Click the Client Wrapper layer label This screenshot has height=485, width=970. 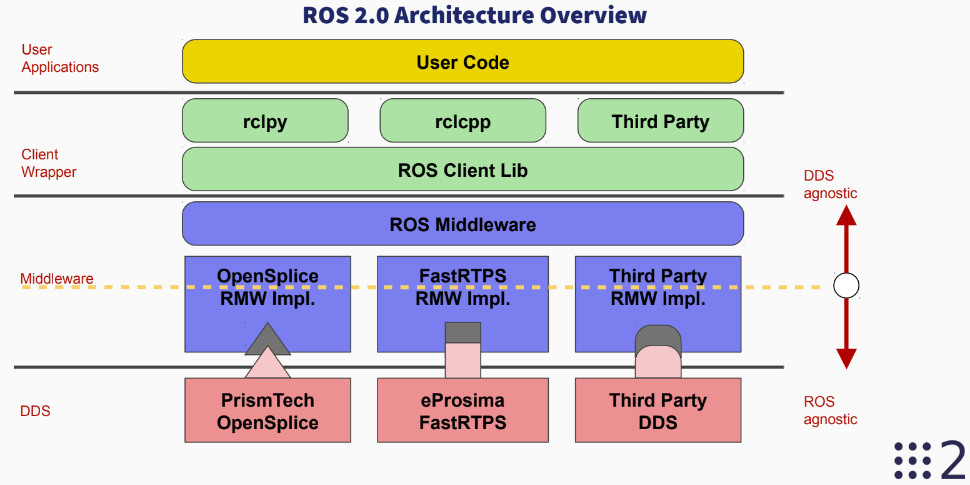[x=49, y=163]
